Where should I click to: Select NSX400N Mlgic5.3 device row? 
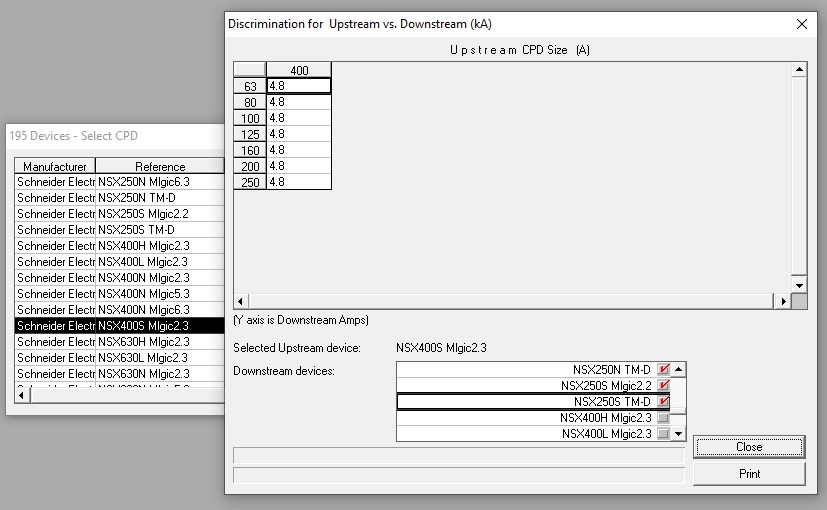(x=120, y=294)
